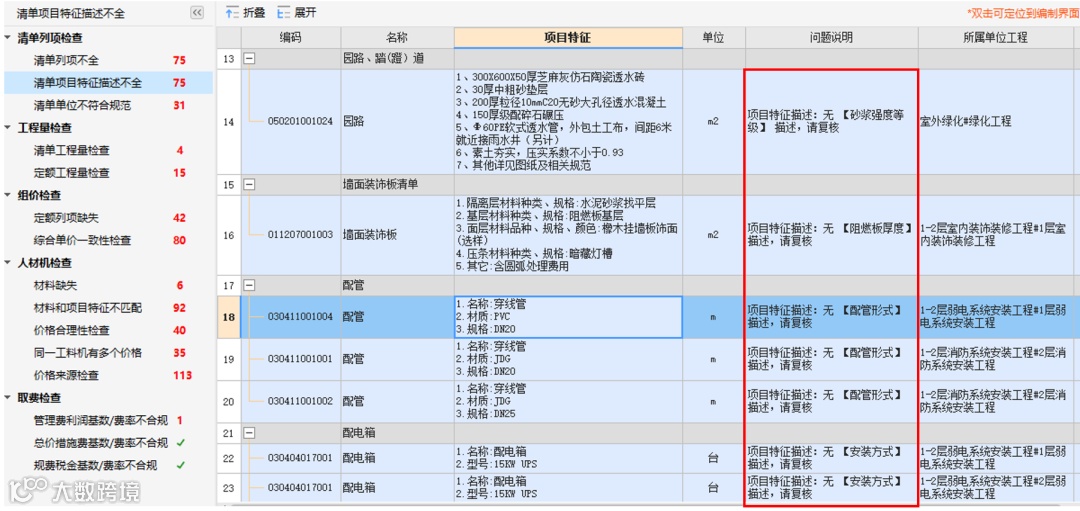Image resolution: width=1080 pixels, height=511 pixels.
Task: Click code cell 030411001004
Action: (300, 317)
